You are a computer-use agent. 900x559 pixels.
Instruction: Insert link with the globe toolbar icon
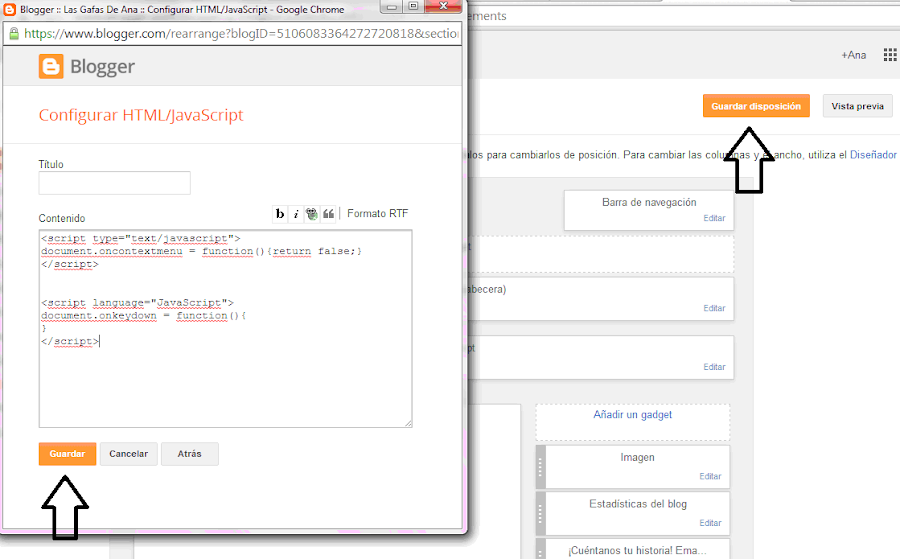pos(312,214)
